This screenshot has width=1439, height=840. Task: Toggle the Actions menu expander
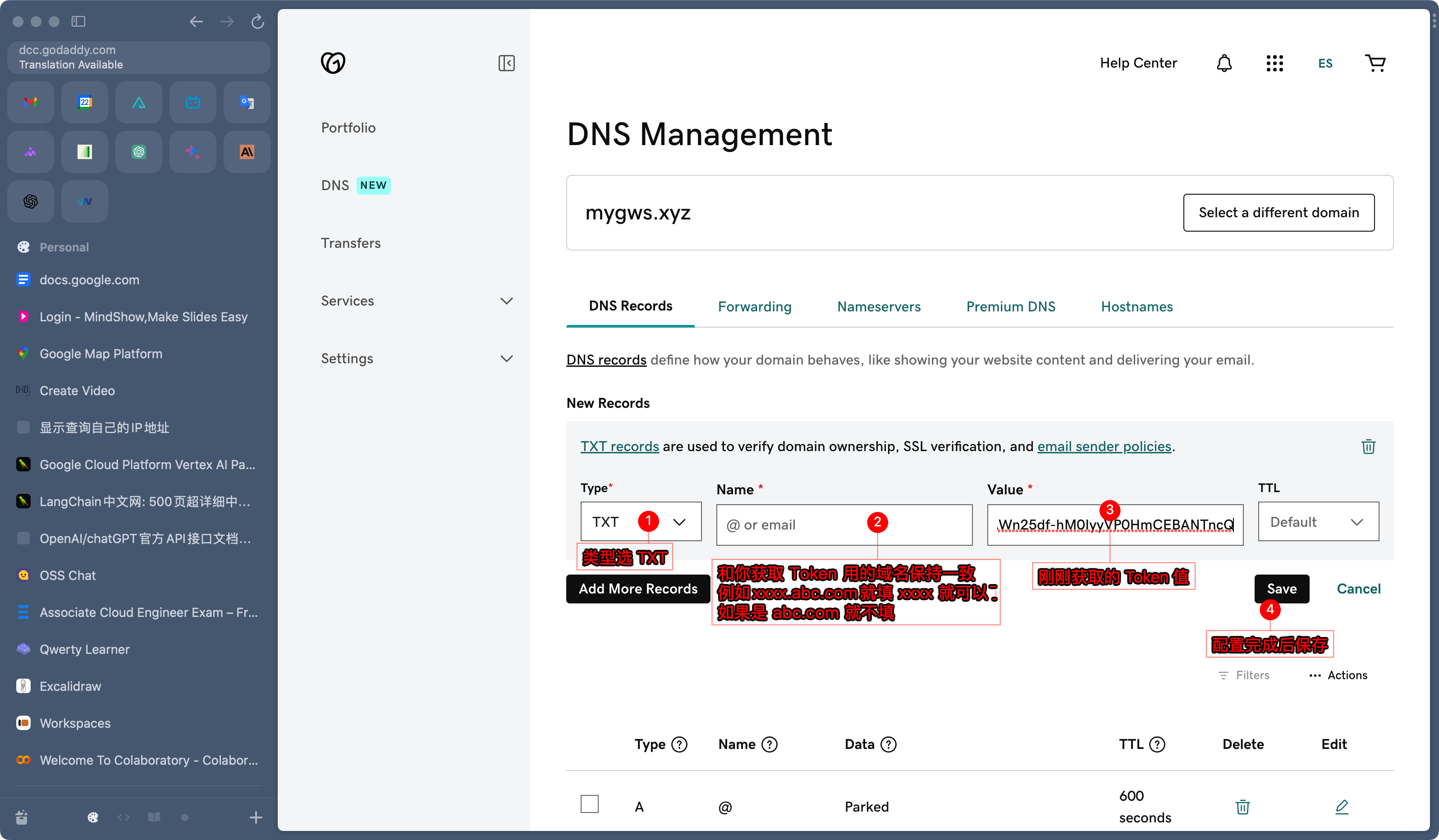pyautogui.click(x=1337, y=676)
